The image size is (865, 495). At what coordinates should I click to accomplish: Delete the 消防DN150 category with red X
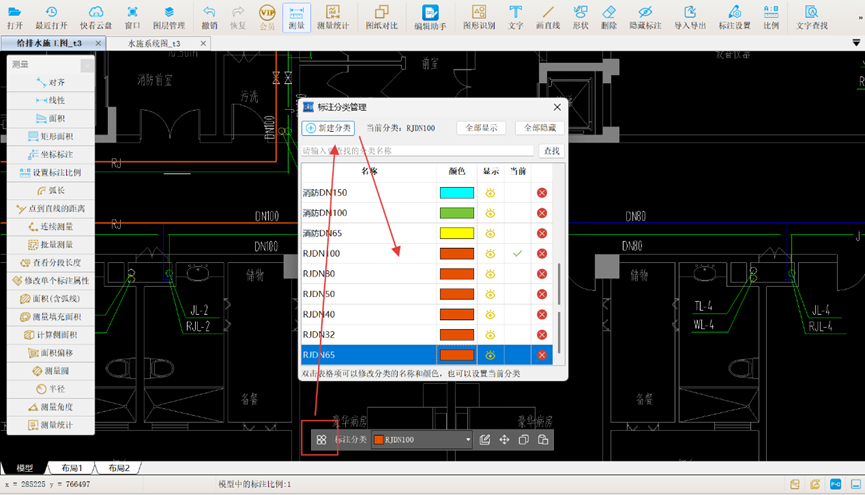pos(542,193)
